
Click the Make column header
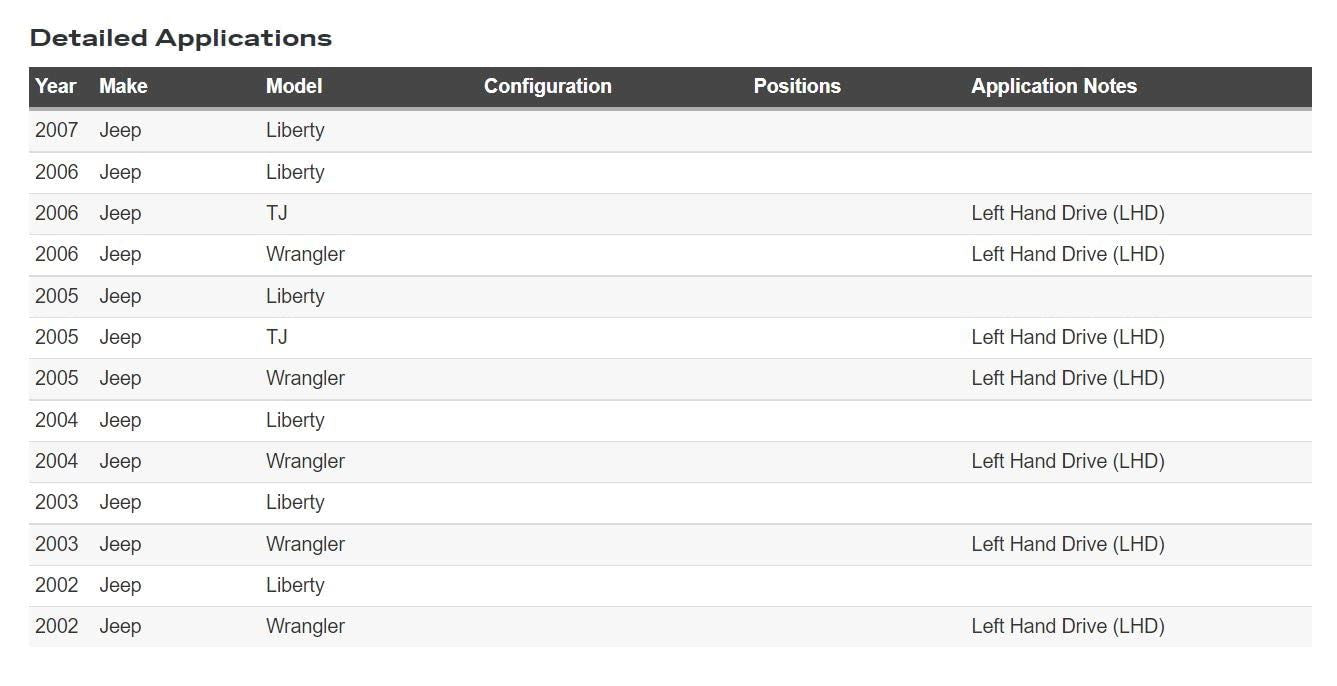click(123, 86)
